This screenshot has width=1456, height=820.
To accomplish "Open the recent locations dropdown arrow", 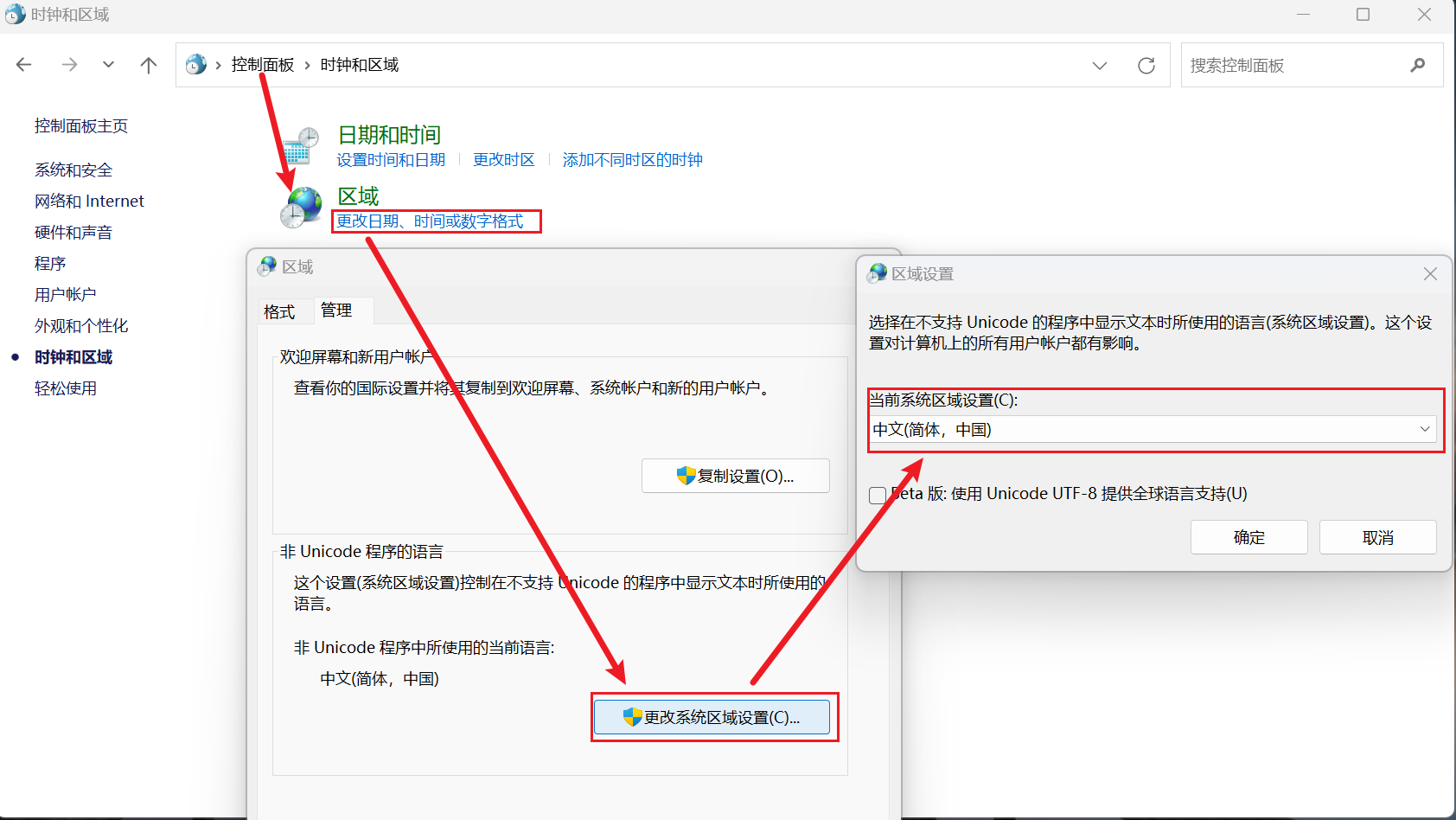I will 108,65.
